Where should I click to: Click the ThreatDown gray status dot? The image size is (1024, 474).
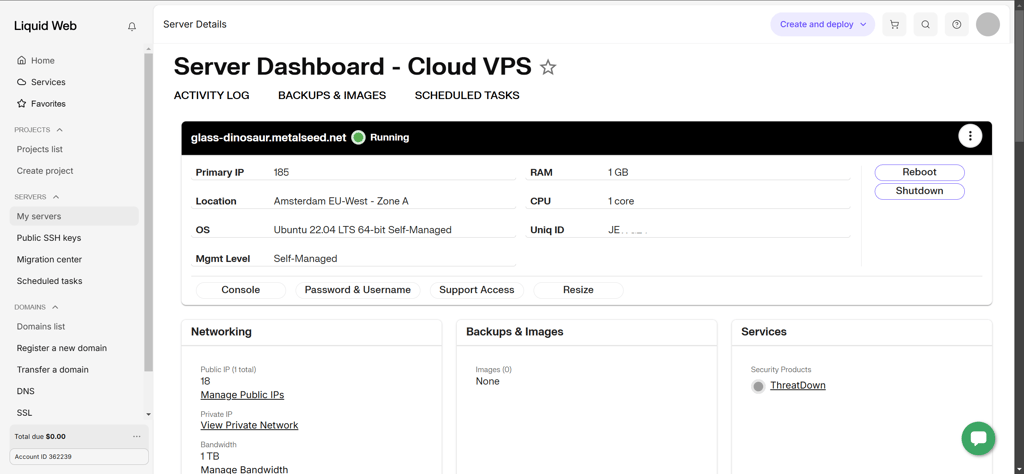[x=758, y=387]
